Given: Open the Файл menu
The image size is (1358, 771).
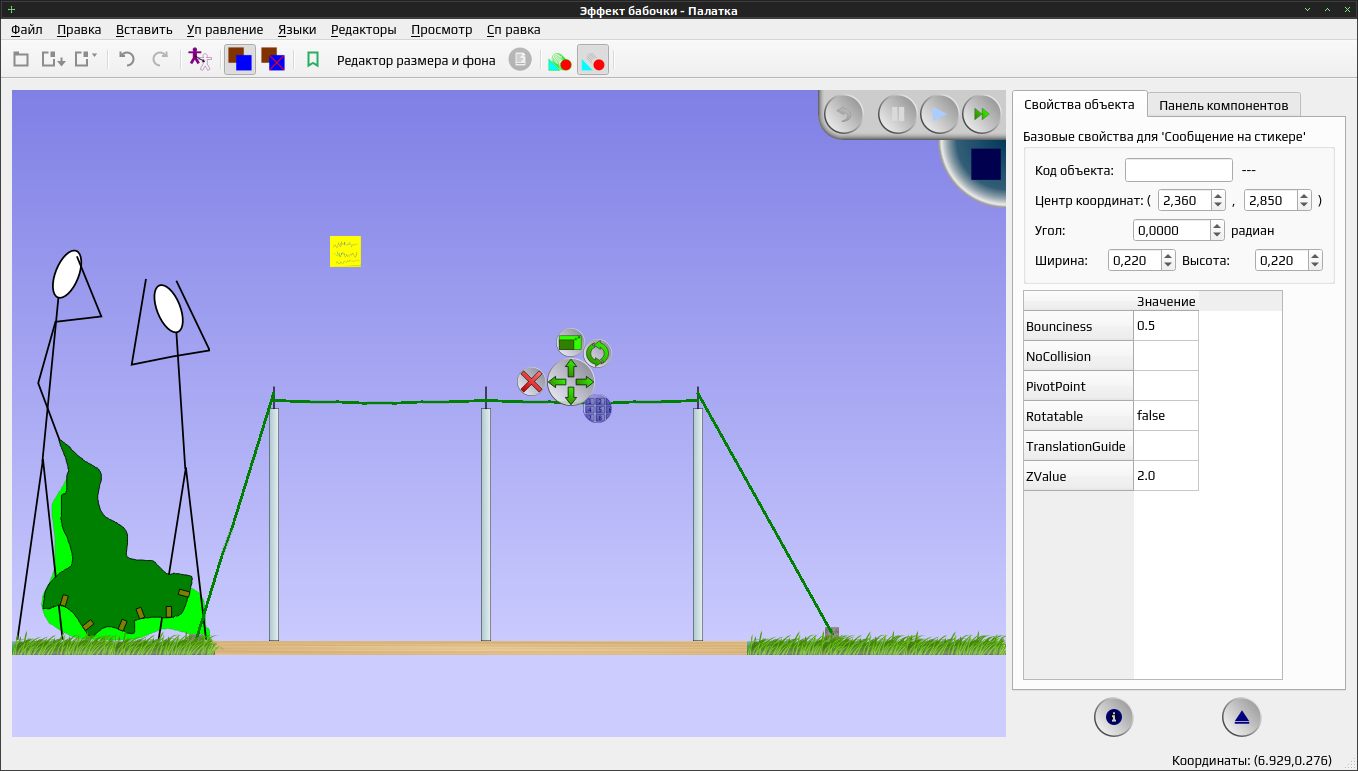Looking at the screenshot, I should 27,29.
